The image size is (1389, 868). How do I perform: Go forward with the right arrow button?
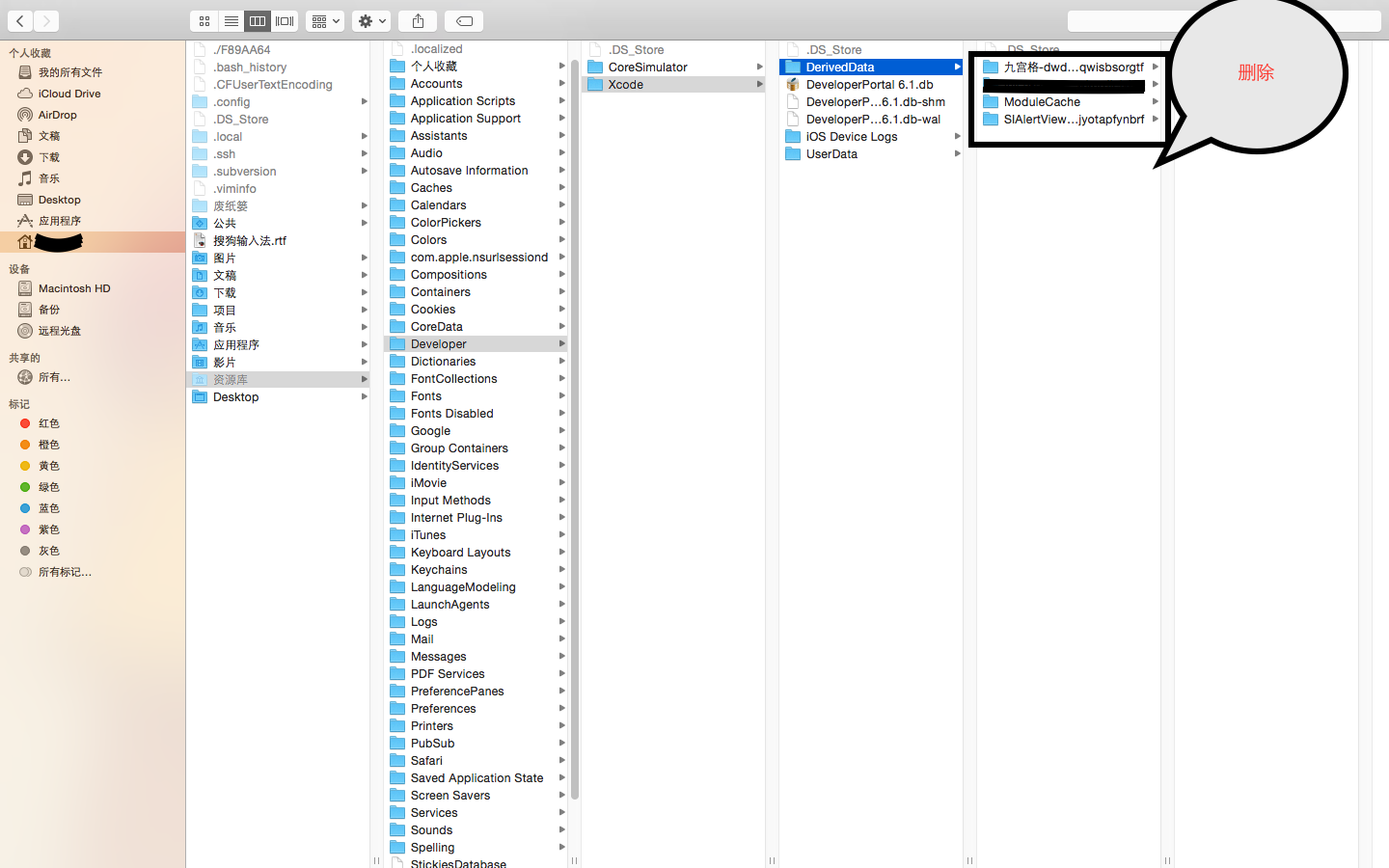click(46, 20)
